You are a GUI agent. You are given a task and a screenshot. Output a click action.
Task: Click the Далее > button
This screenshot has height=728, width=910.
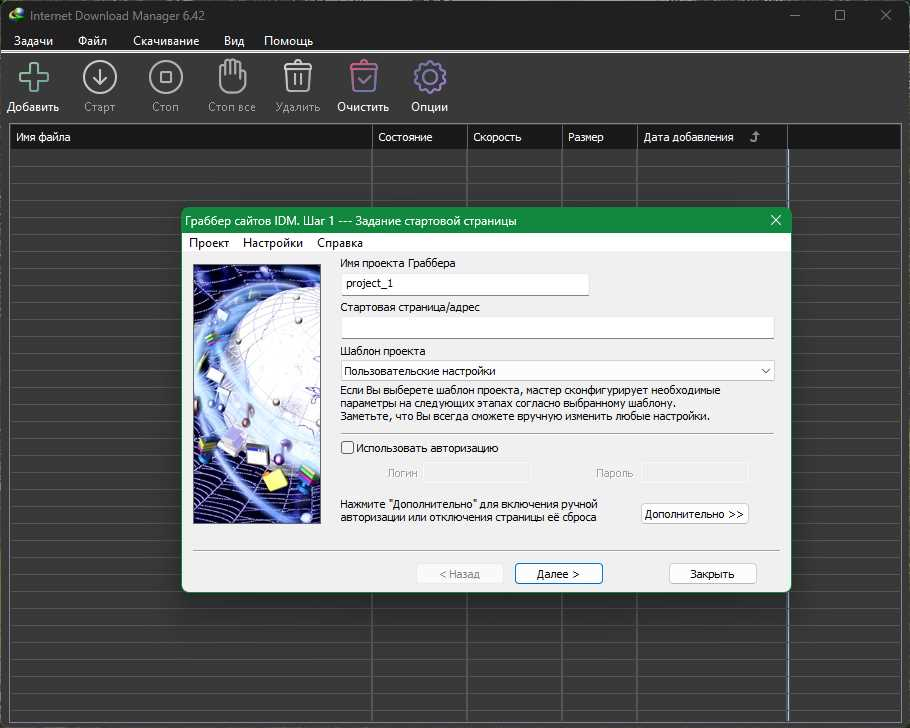pos(558,574)
